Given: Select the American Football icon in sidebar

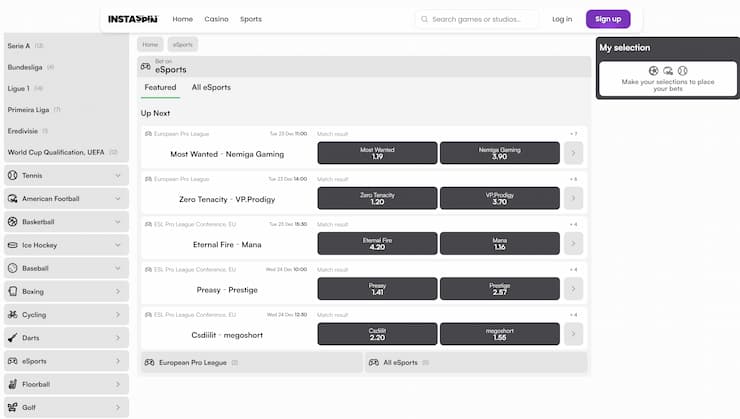Looking at the screenshot, I should pos(13,199).
